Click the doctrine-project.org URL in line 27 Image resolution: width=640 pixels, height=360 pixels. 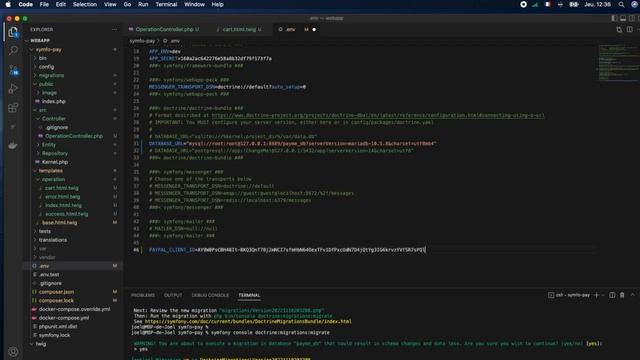(378, 115)
